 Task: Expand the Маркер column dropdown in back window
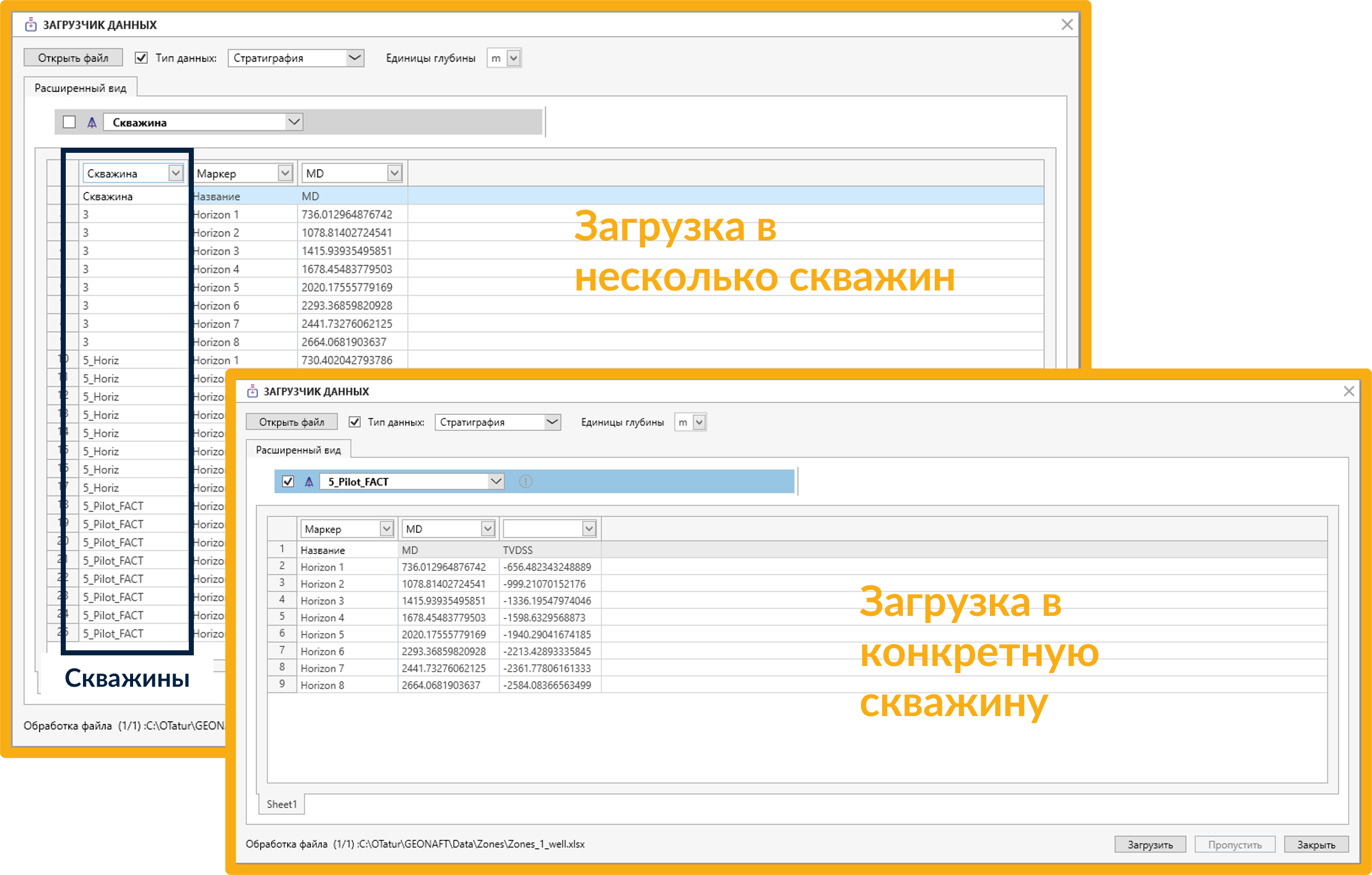285,173
